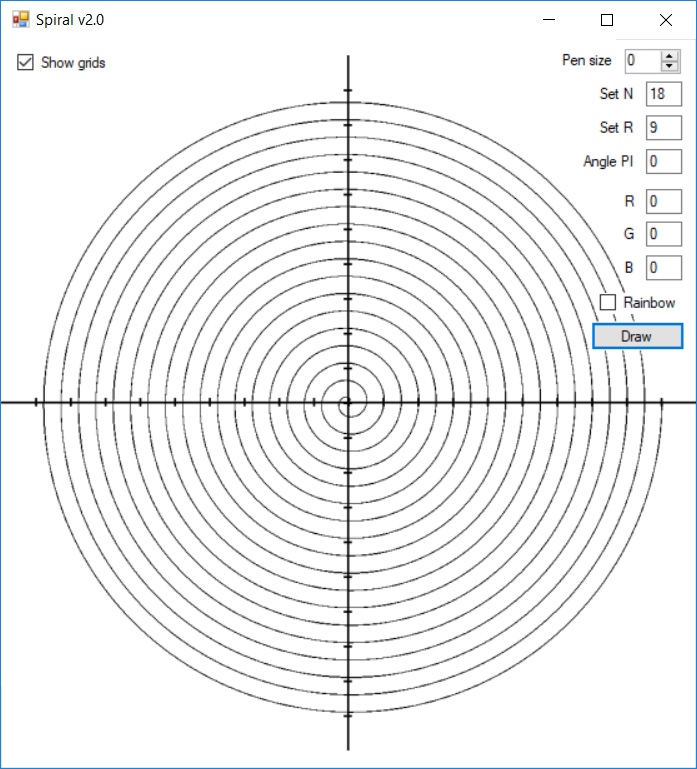
Task: Decrease Pen size with down arrow
Action: click(x=669, y=67)
